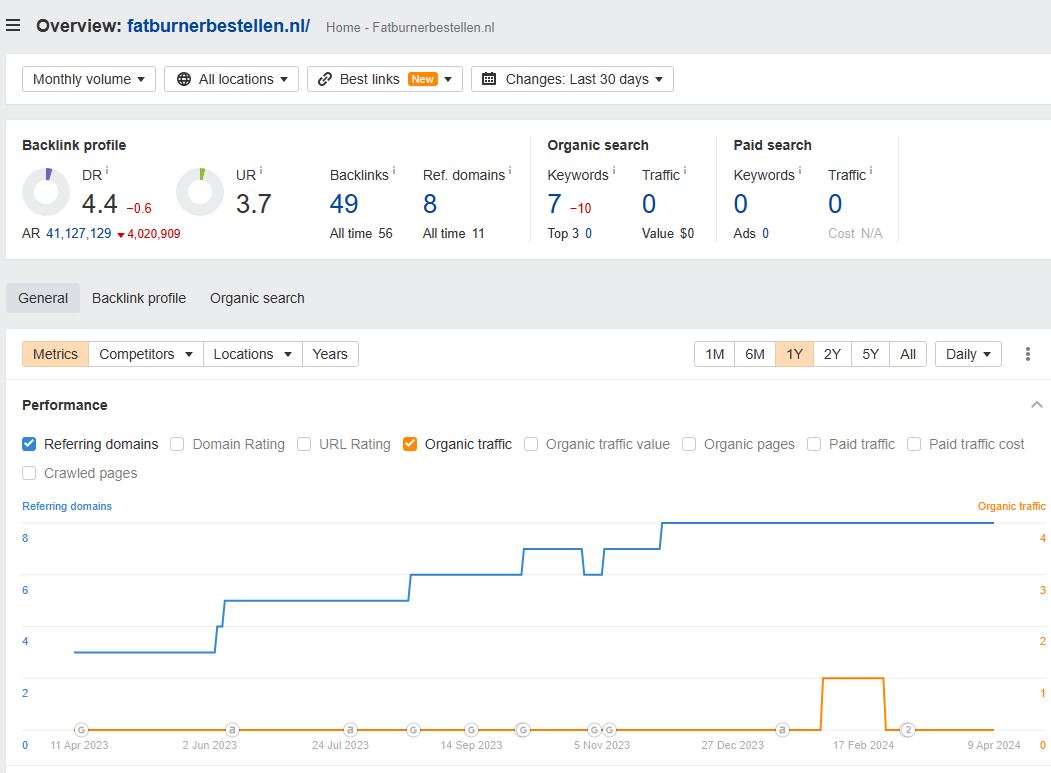Click the UR donut chart
Screen dimensions: 1051x773
click(200, 192)
